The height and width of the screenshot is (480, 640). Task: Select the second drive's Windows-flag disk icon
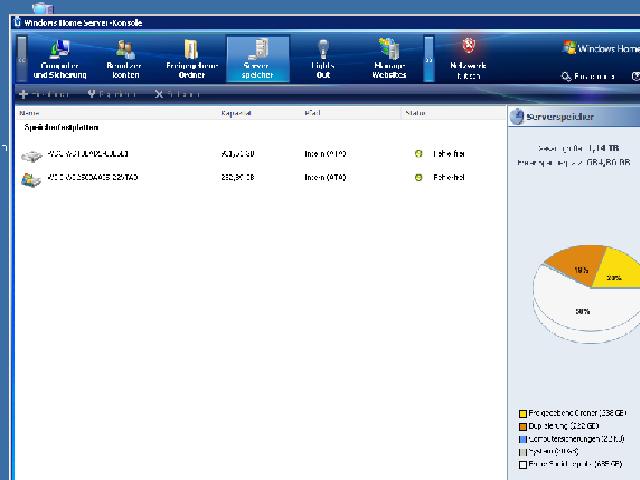(x=31, y=180)
